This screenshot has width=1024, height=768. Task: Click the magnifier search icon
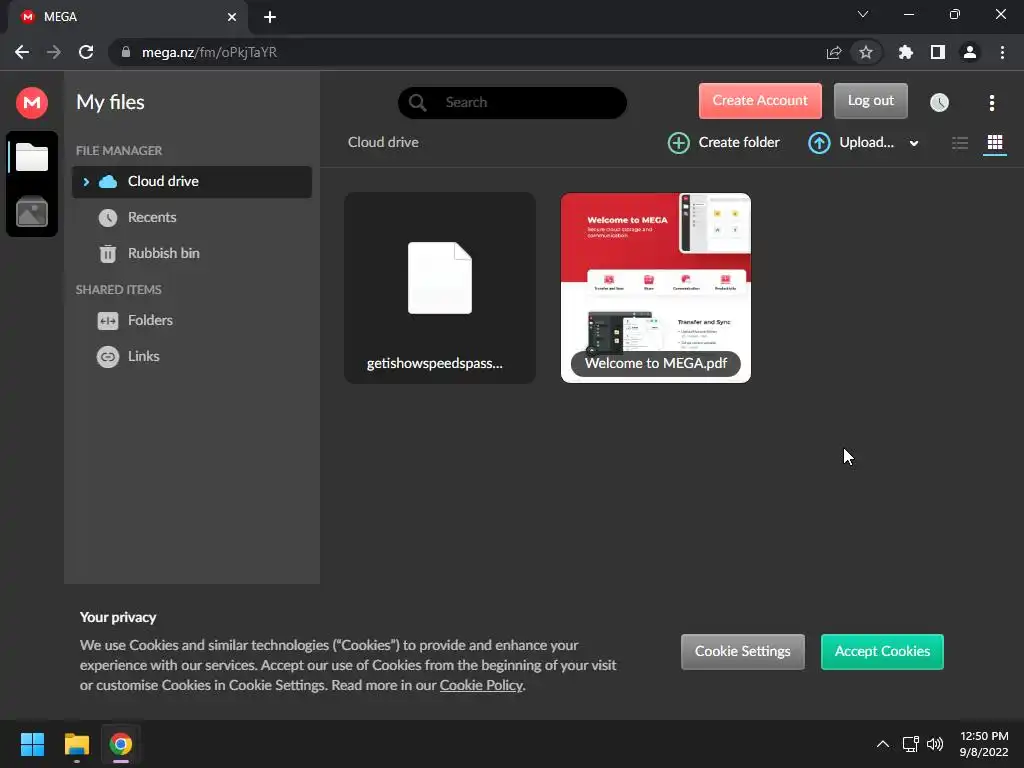(417, 103)
